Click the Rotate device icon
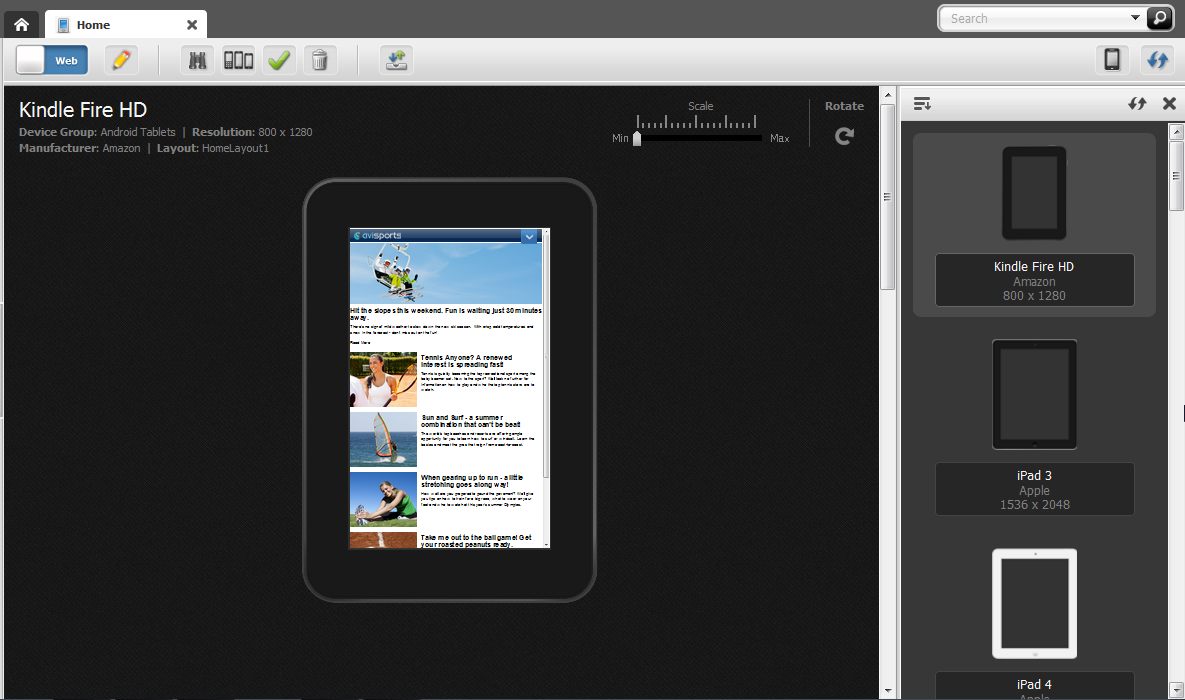 pyautogui.click(x=844, y=136)
